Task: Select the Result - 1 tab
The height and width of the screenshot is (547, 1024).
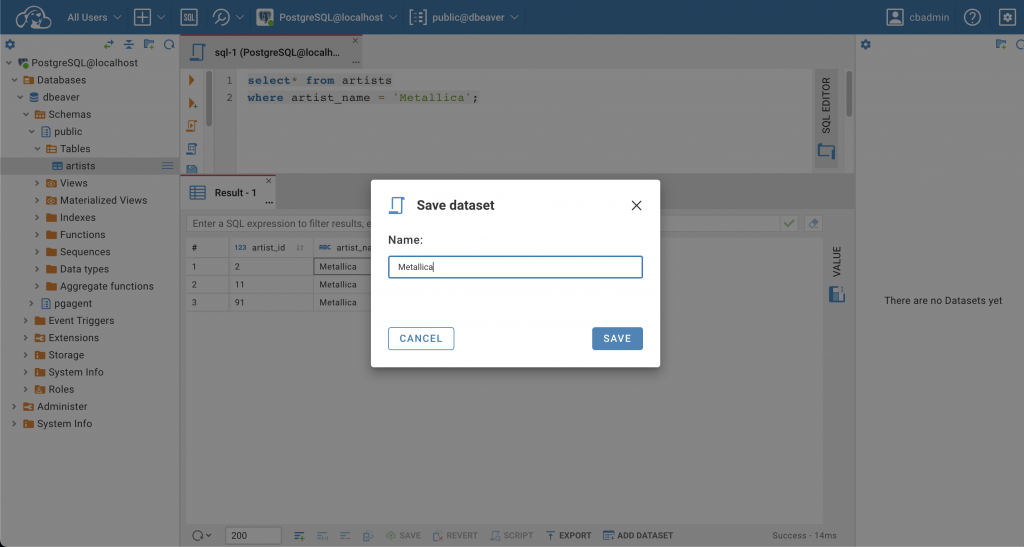Action: click(x=228, y=193)
